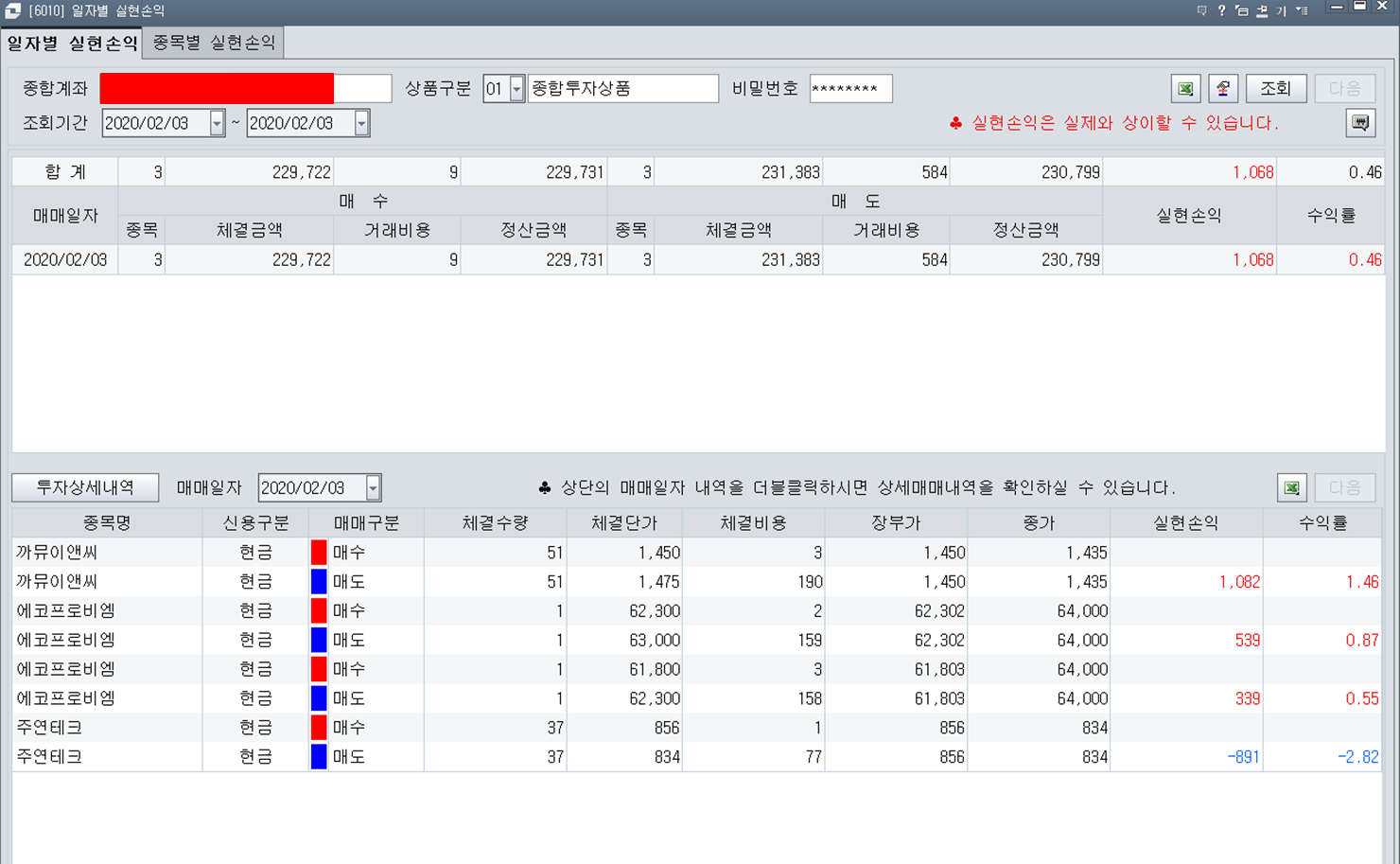Click the 매매일자 column header in top table

65,216
